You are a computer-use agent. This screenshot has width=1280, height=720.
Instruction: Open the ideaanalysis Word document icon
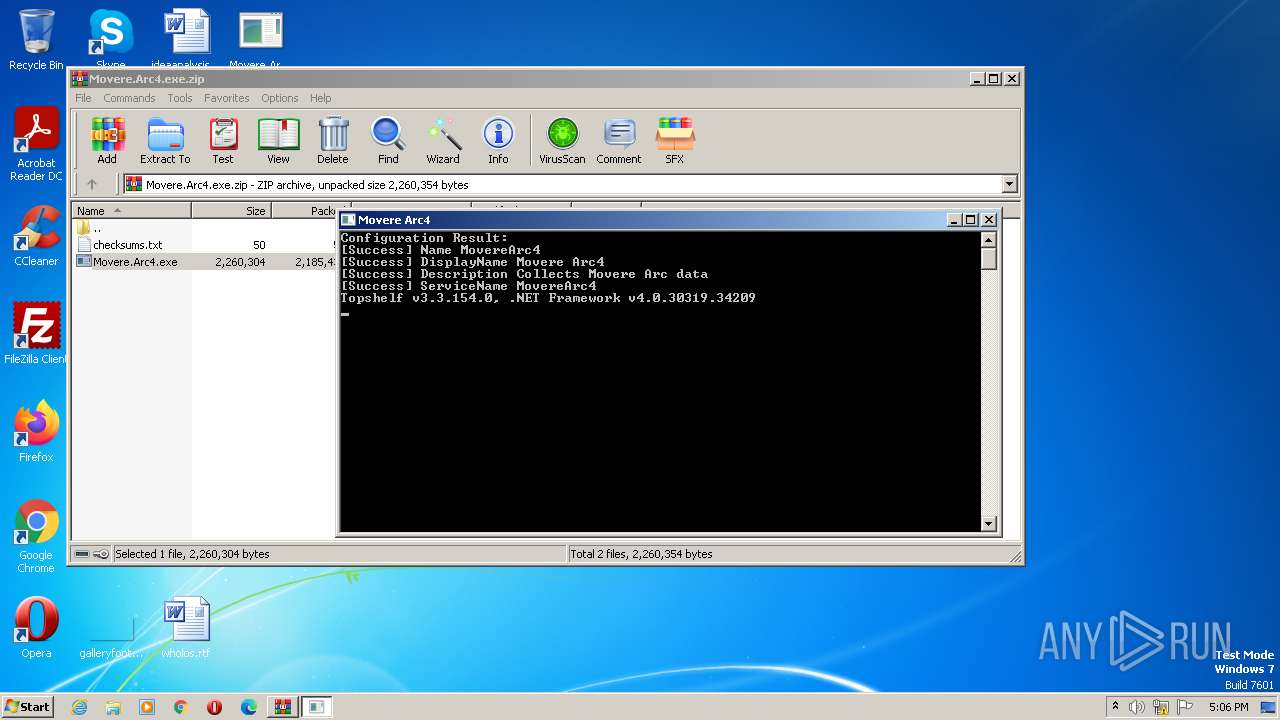(x=186, y=38)
